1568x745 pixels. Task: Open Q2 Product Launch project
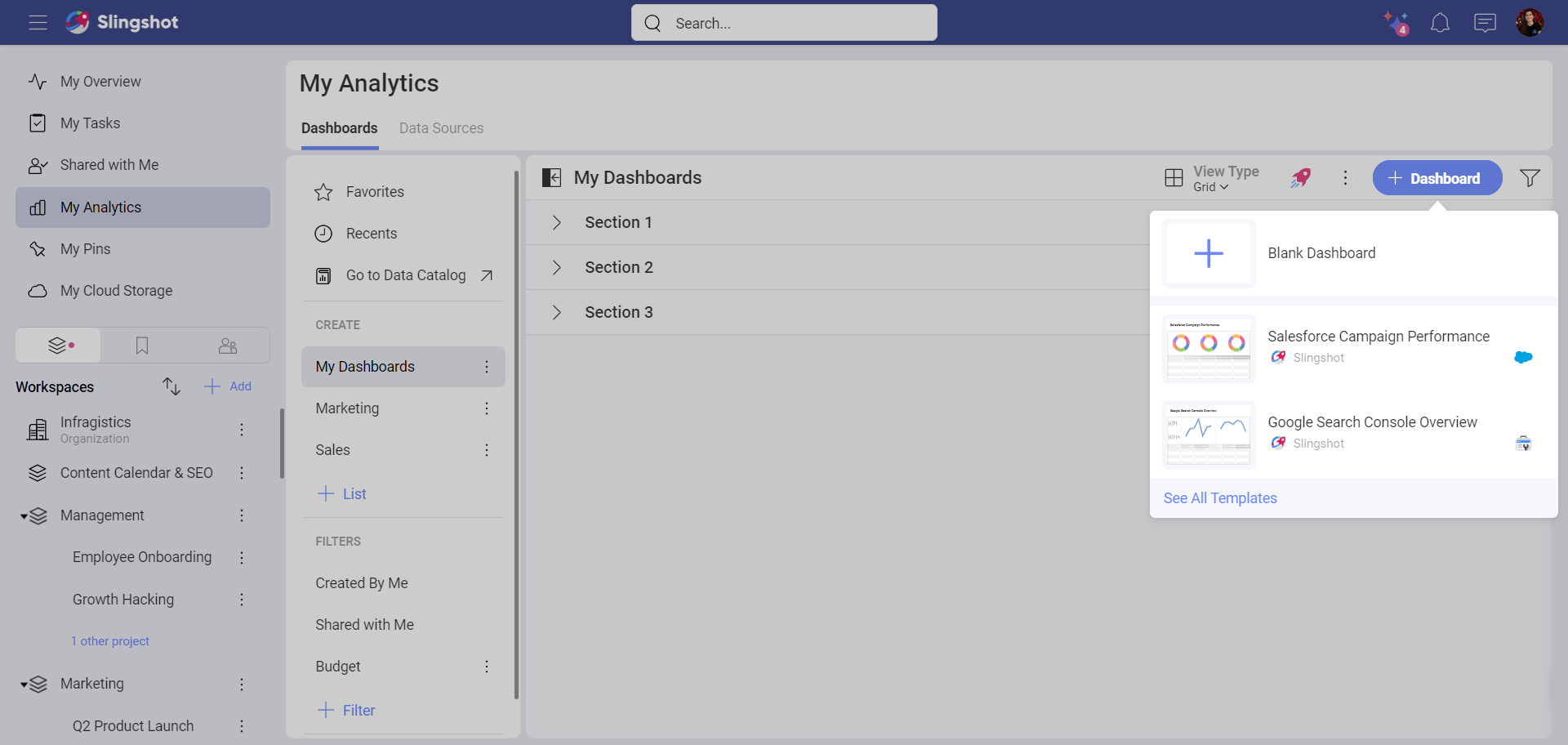(x=133, y=726)
